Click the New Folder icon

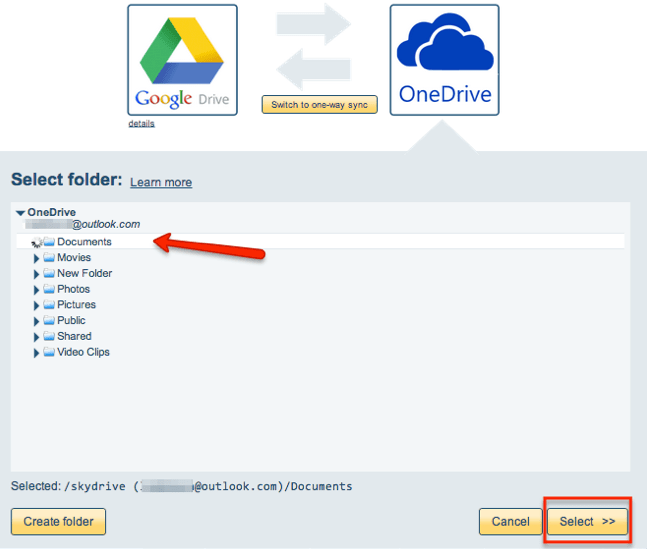[x=49, y=273]
